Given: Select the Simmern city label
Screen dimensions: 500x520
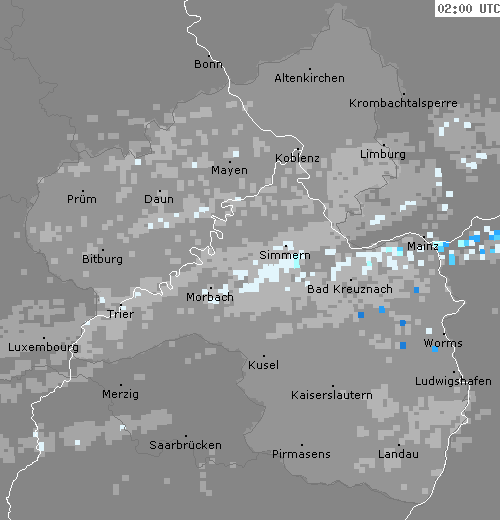Looking at the screenshot, I should coord(285,255).
